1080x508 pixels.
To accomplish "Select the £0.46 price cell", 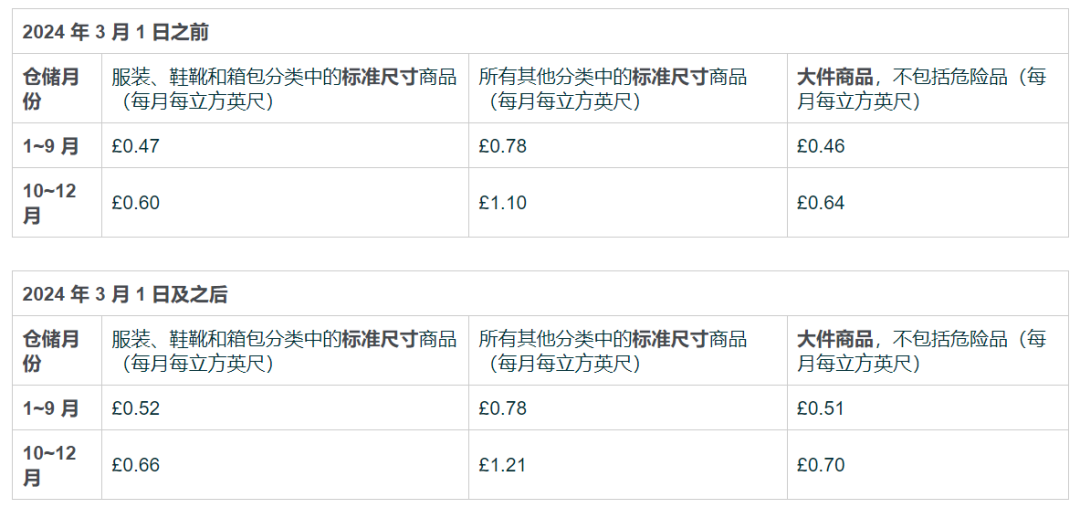I will point(821,146).
